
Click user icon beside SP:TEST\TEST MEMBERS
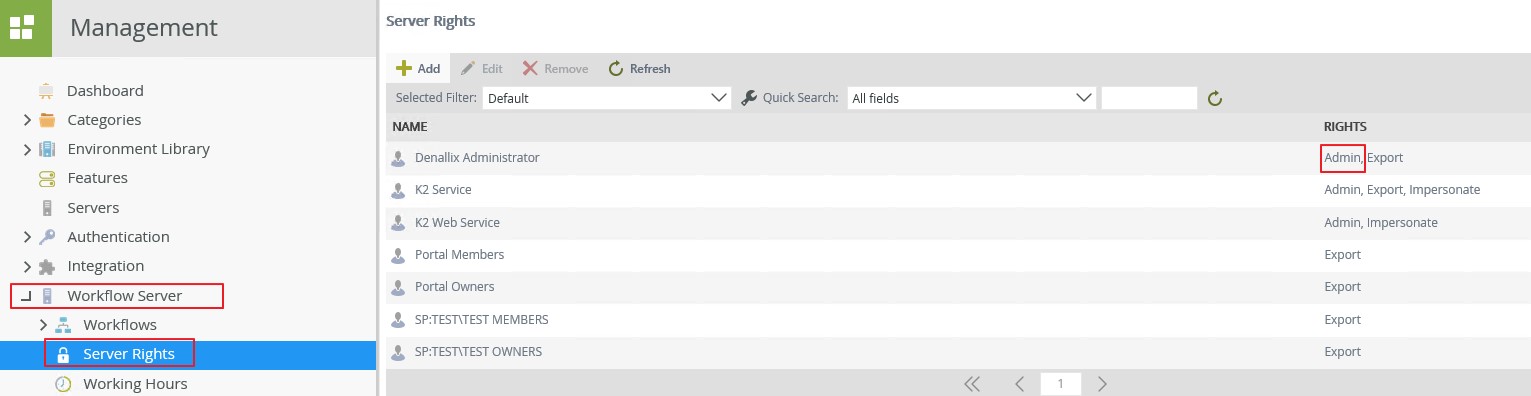tap(399, 320)
